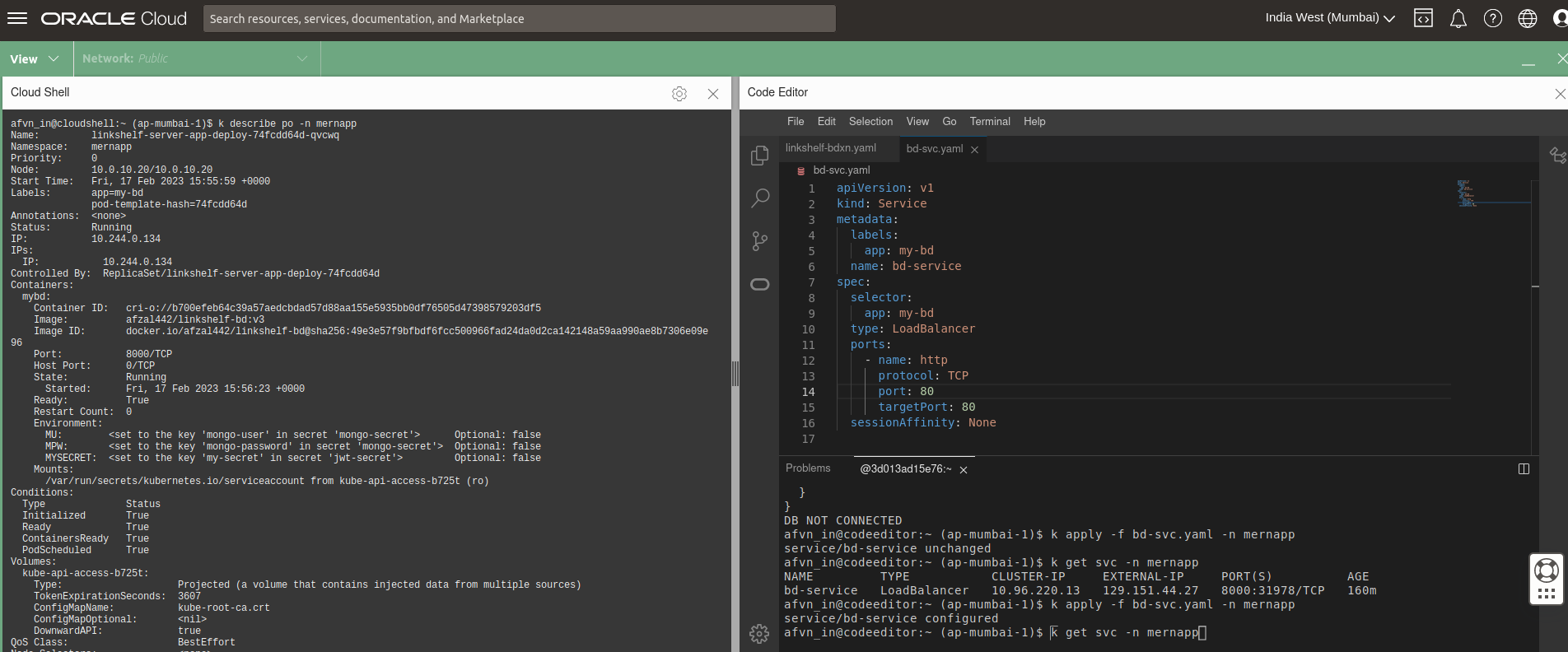Click 'sessionAffinity: None' in the editor
Screen dimensions: 1568x652
(x=923, y=422)
